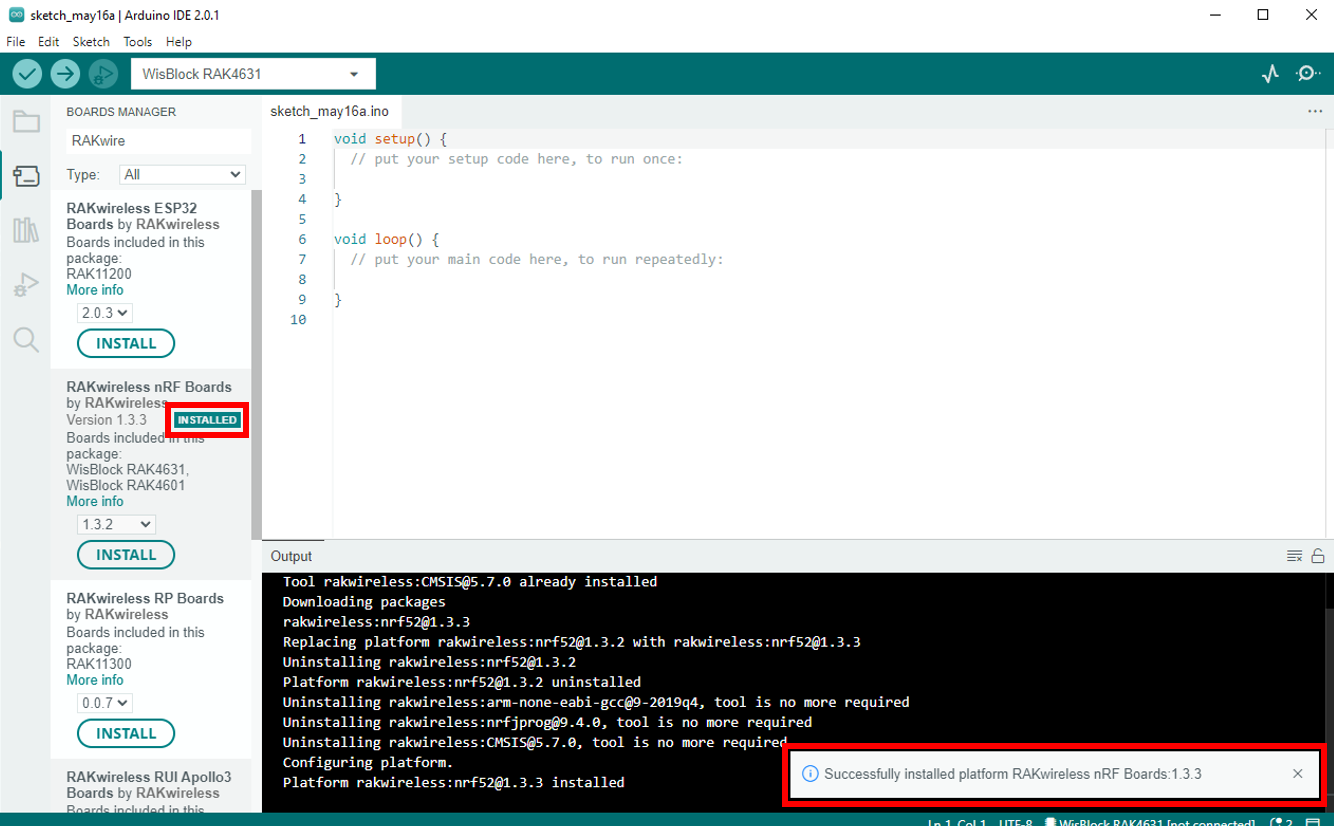Click the INSTALLED badge on nRF Boards
The image size is (1334, 826).
(207, 420)
